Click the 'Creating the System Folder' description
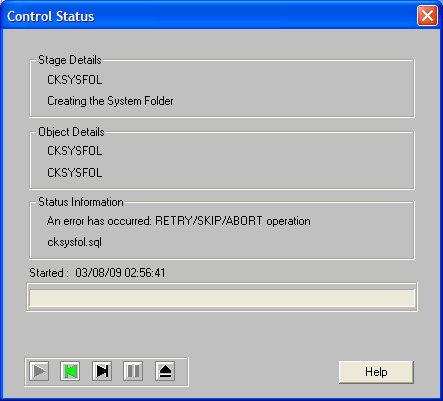443x401 pixels. (x=110, y=101)
